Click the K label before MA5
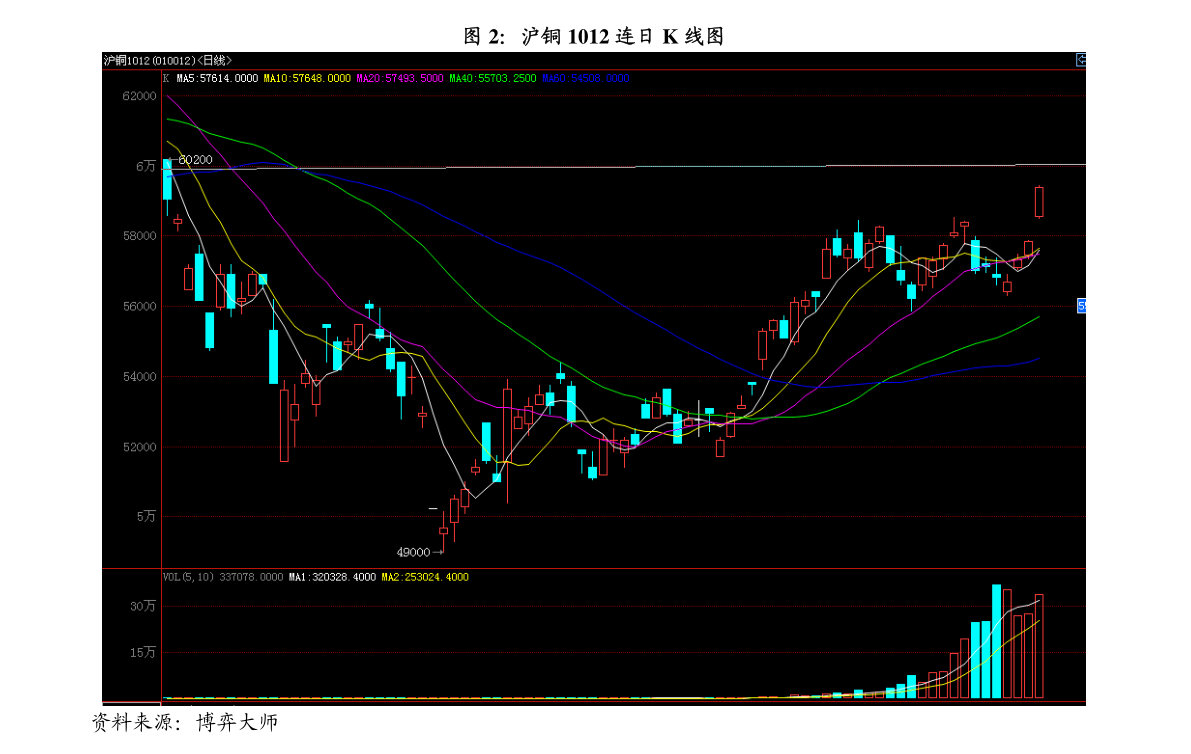Screen dimensions: 1191x754 [x=166, y=78]
